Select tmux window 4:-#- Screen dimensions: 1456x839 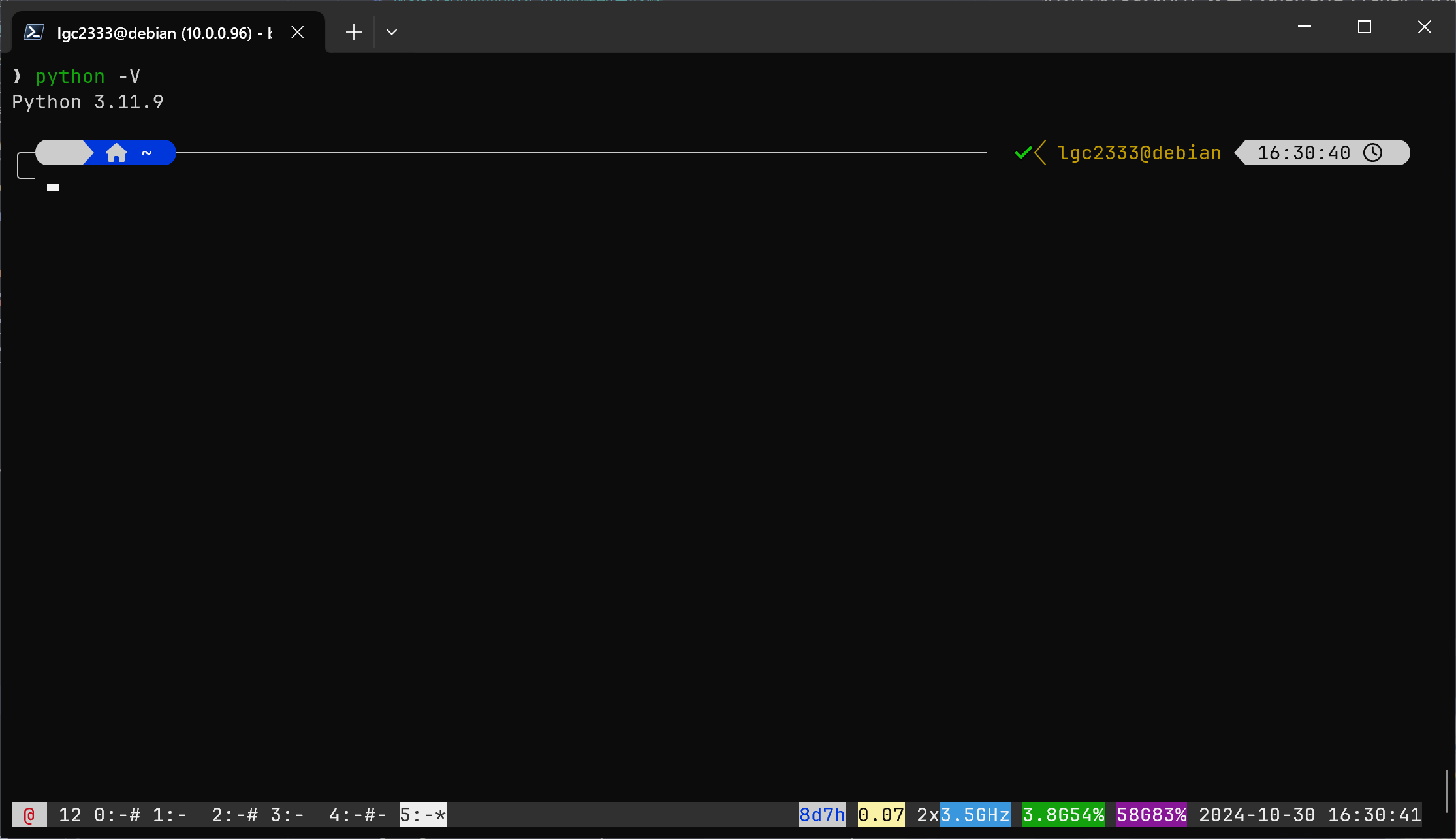[x=357, y=815]
